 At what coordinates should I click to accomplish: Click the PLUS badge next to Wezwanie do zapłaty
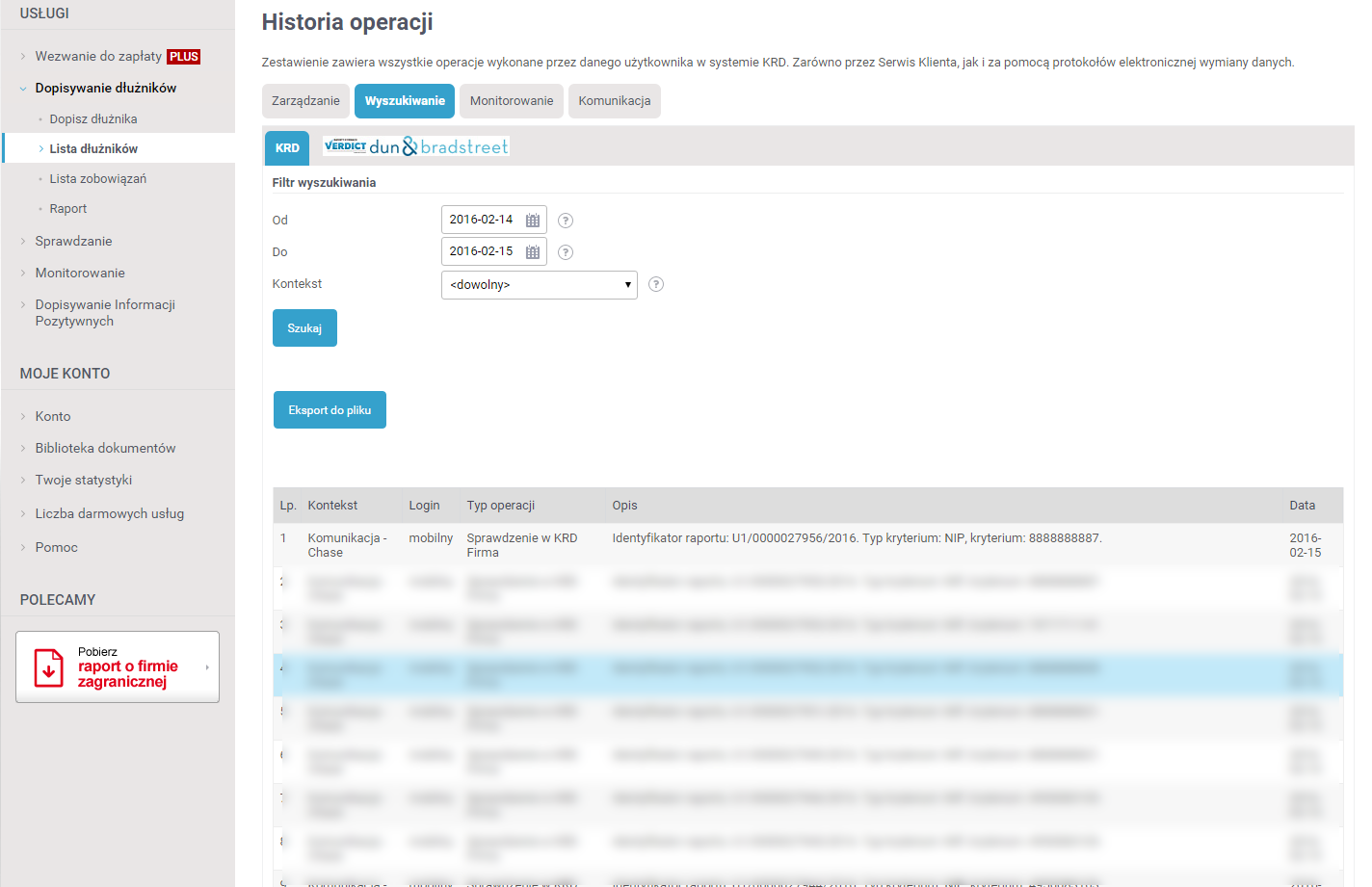click(184, 57)
